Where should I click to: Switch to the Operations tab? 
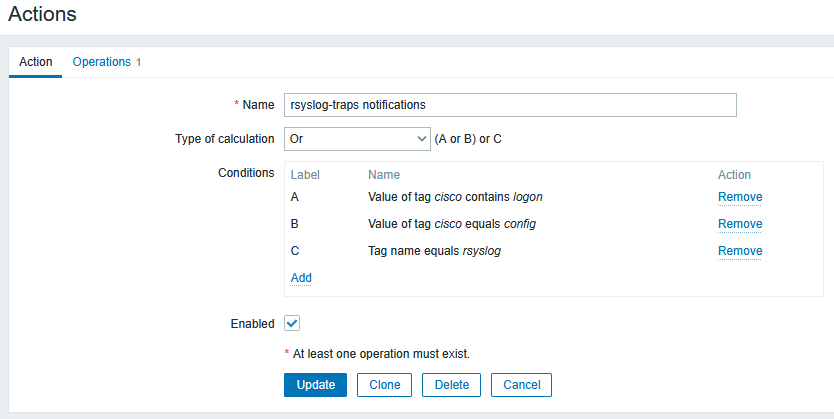tap(101, 62)
